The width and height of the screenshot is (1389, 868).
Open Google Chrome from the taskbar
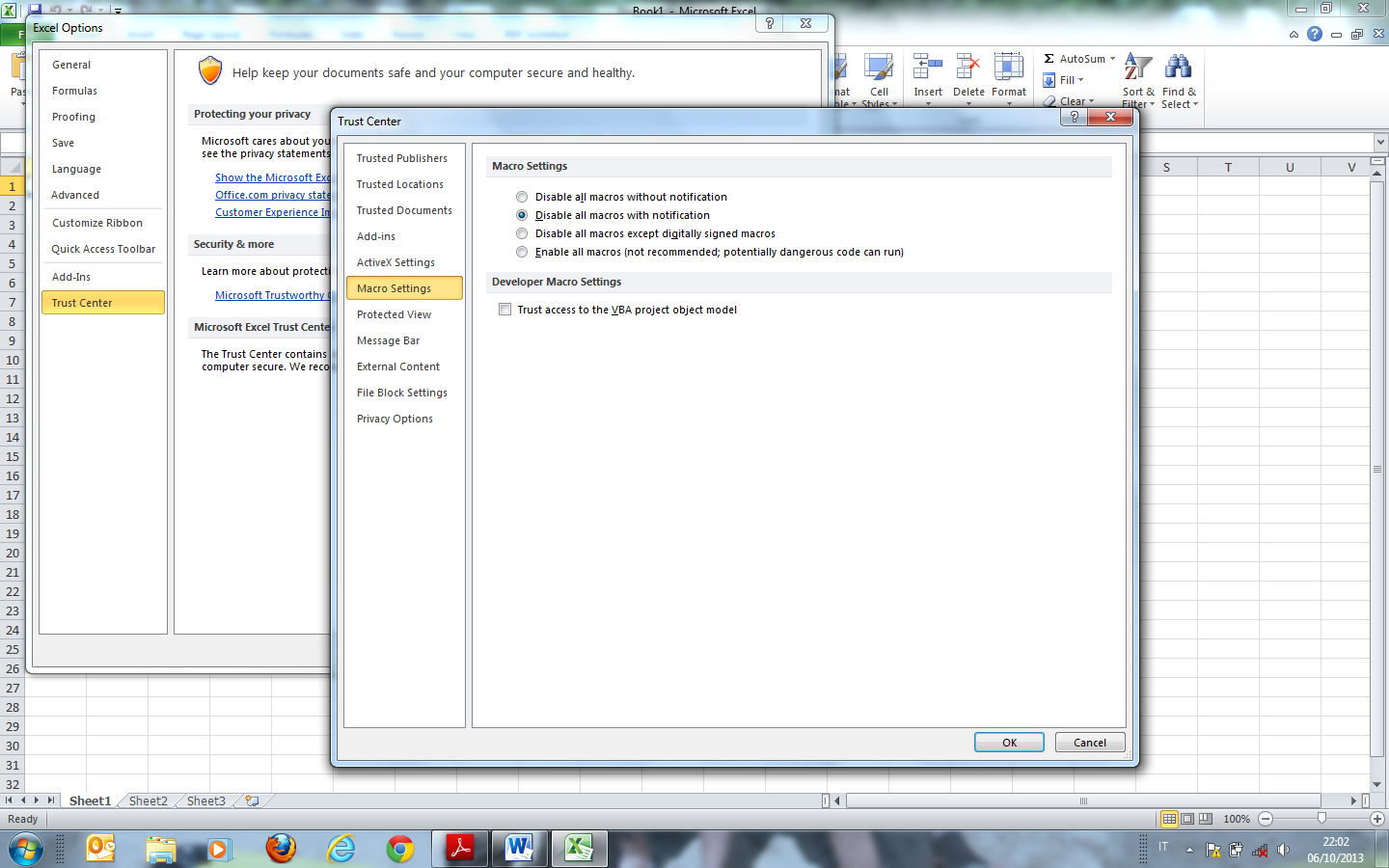tap(400, 849)
